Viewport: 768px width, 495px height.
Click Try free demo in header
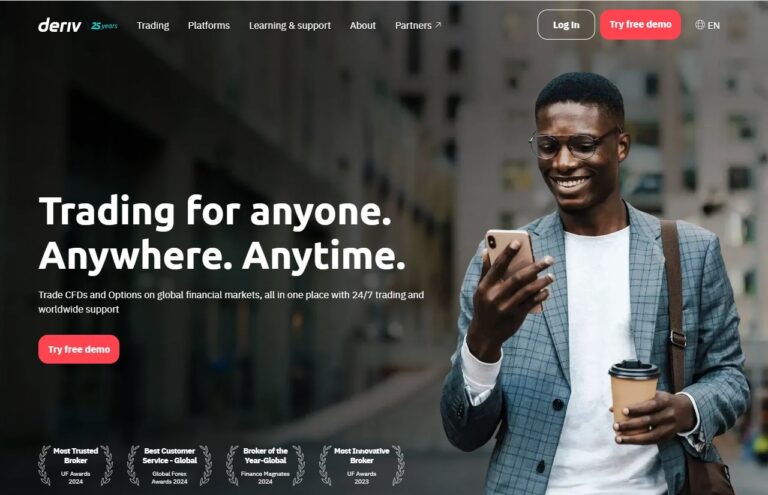coord(640,24)
